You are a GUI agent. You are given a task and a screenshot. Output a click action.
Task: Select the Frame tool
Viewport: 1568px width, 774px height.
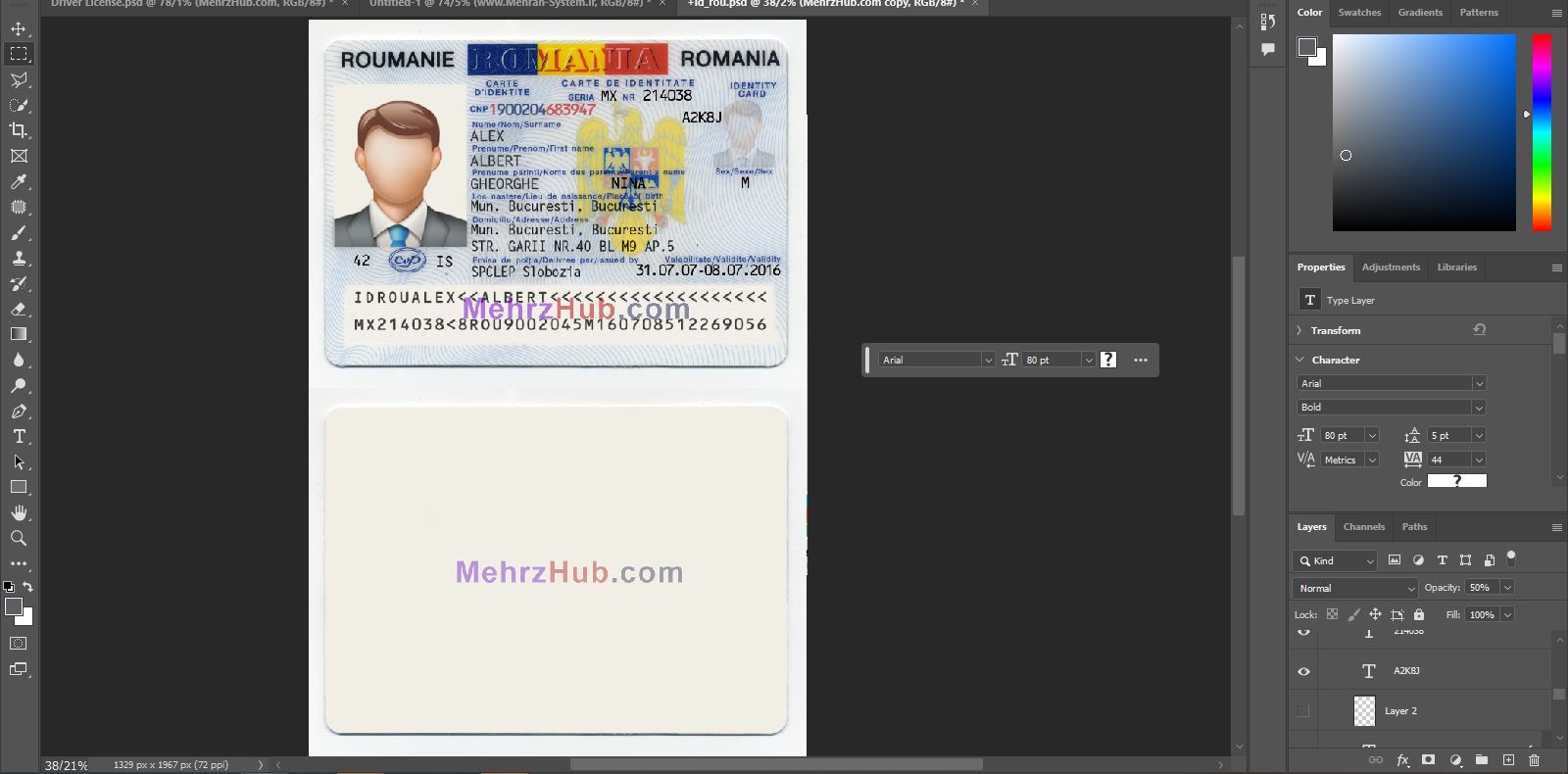pyautogui.click(x=19, y=156)
